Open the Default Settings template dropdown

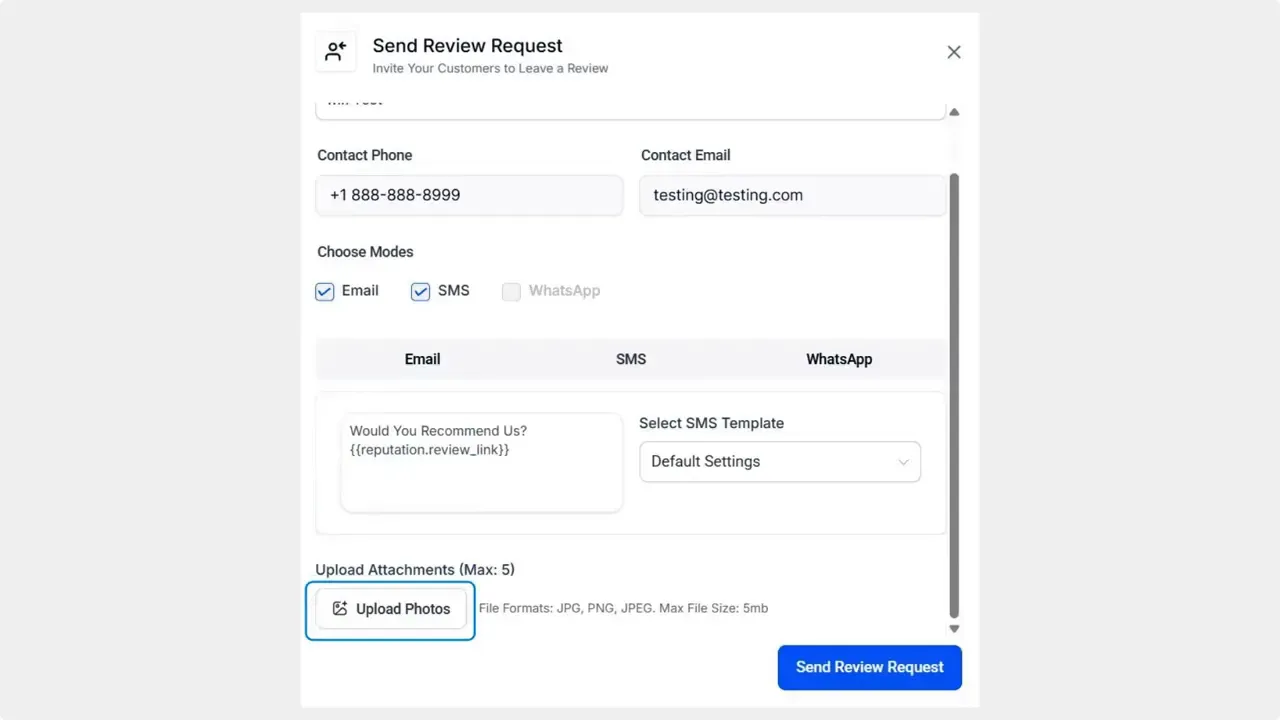pyautogui.click(x=780, y=461)
